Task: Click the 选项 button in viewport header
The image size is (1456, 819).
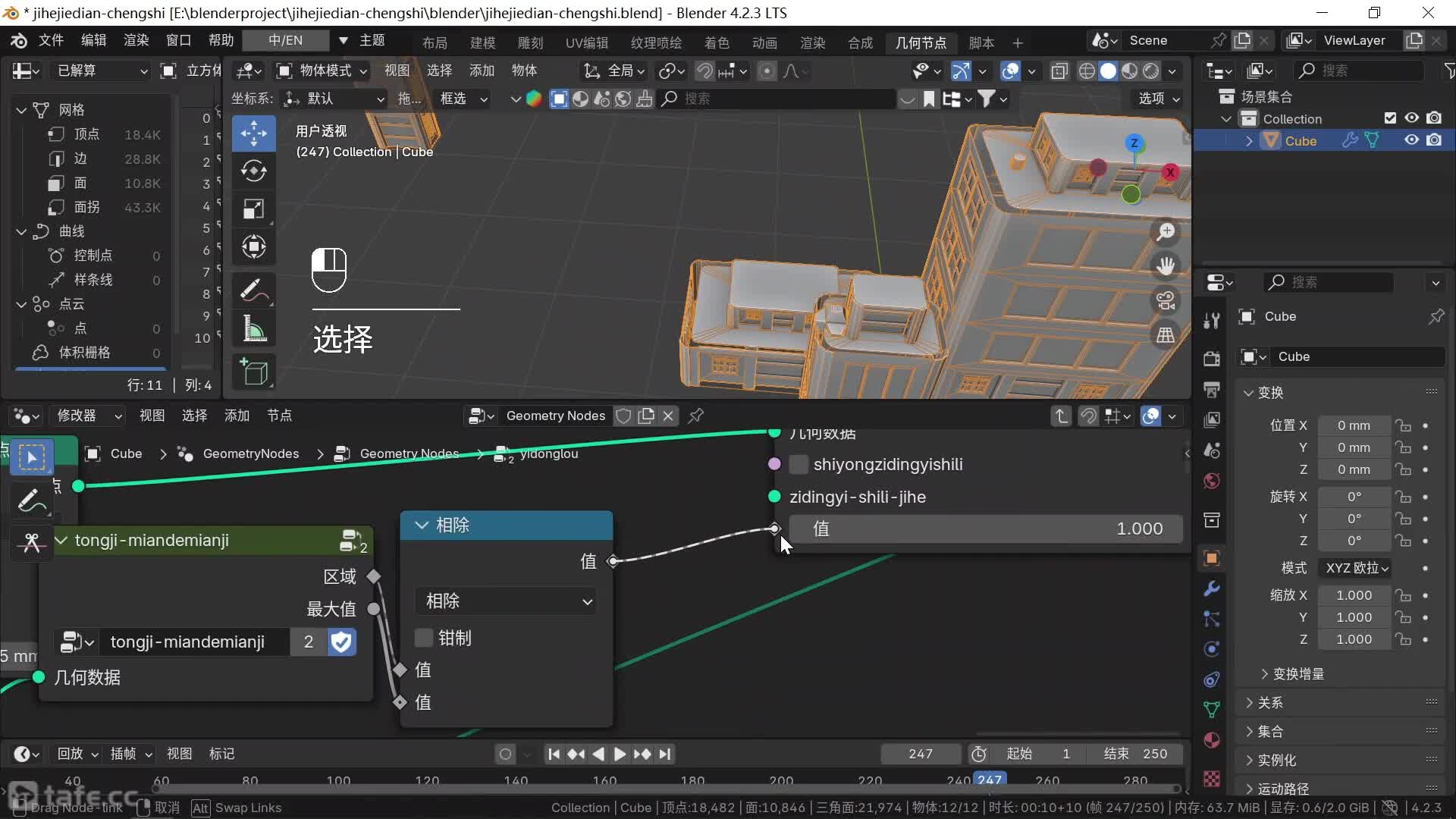Action: (1158, 99)
